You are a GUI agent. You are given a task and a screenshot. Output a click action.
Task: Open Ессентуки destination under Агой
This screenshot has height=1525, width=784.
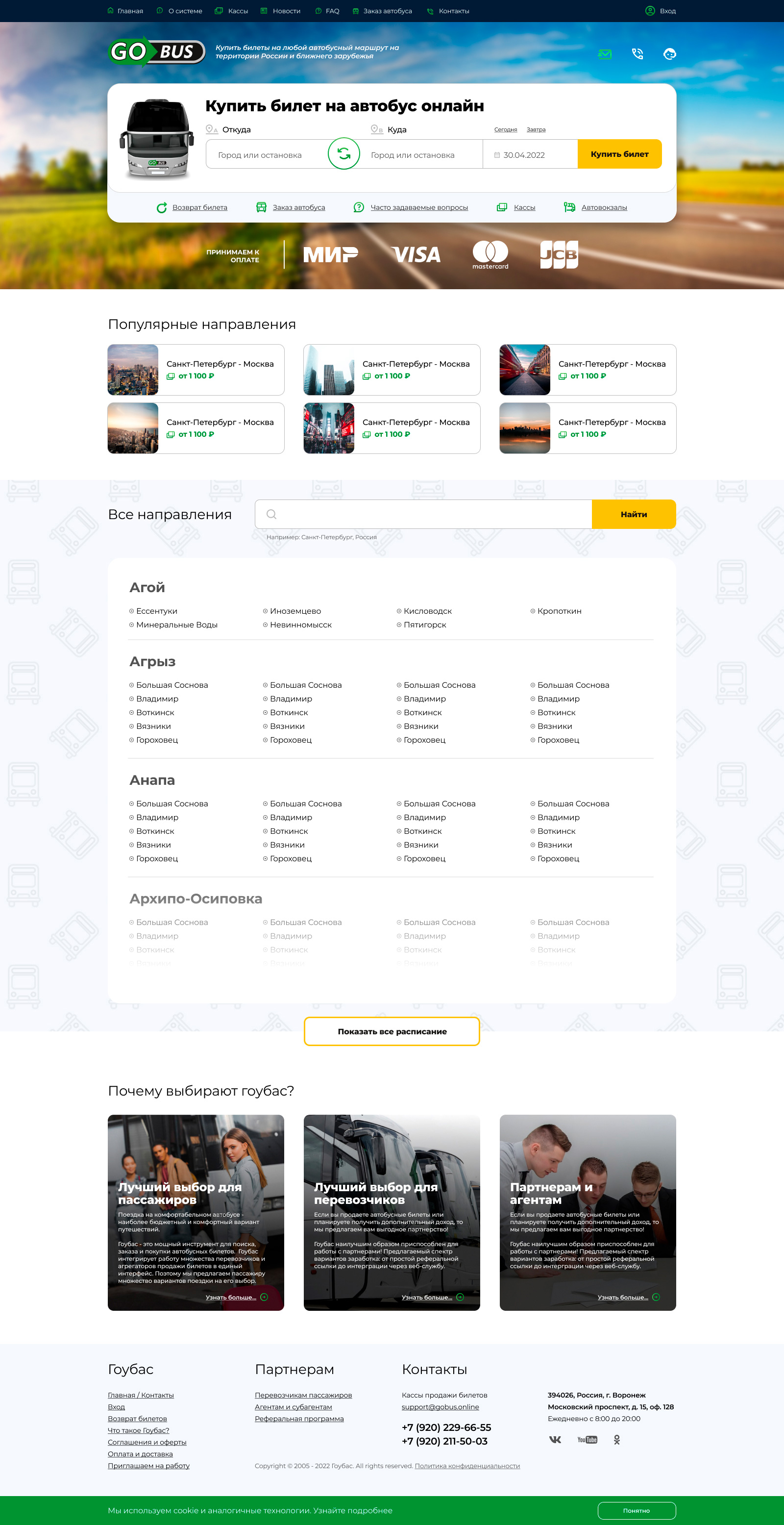tap(156, 611)
